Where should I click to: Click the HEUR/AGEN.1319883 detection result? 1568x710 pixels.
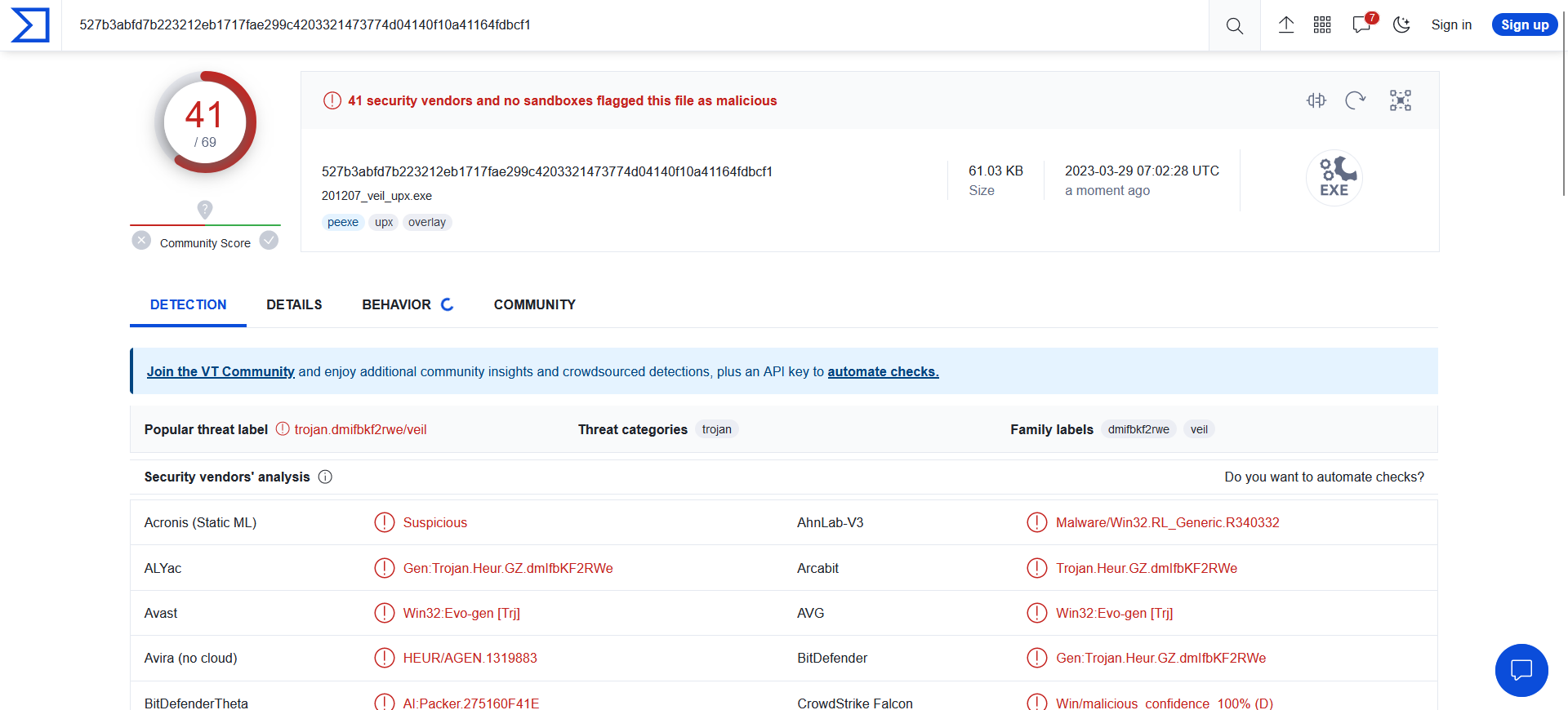coord(470,659)
